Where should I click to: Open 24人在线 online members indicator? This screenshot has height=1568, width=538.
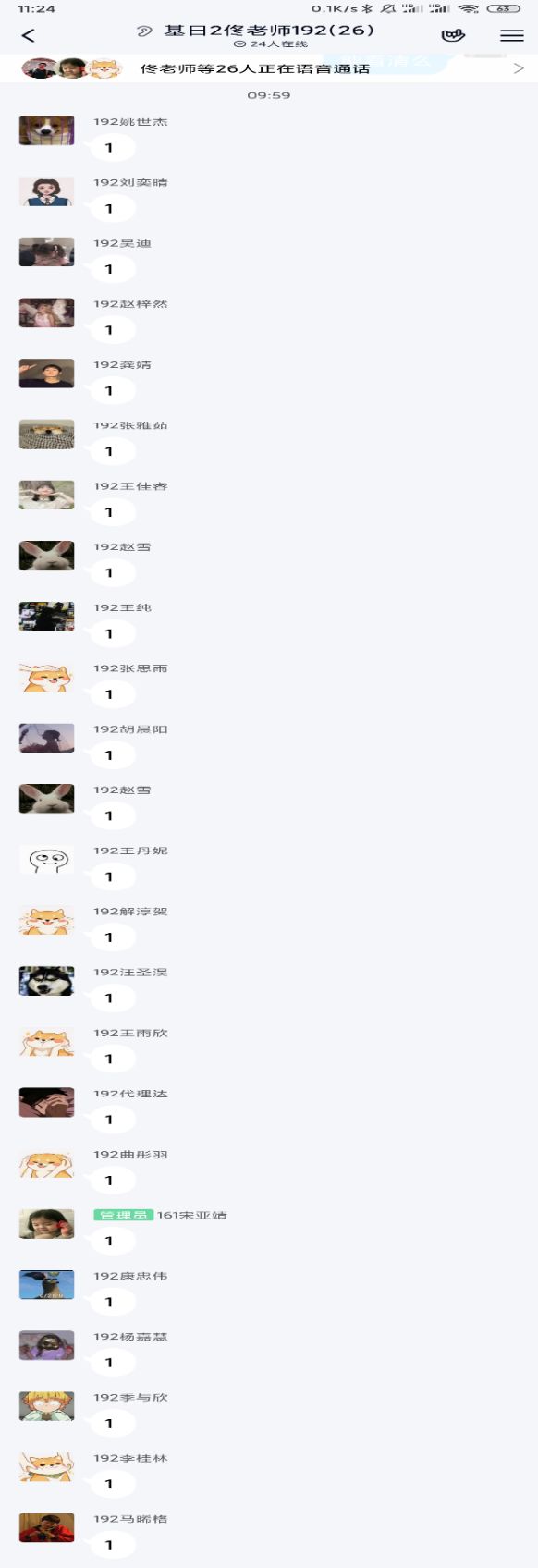(x=271, y=43)
